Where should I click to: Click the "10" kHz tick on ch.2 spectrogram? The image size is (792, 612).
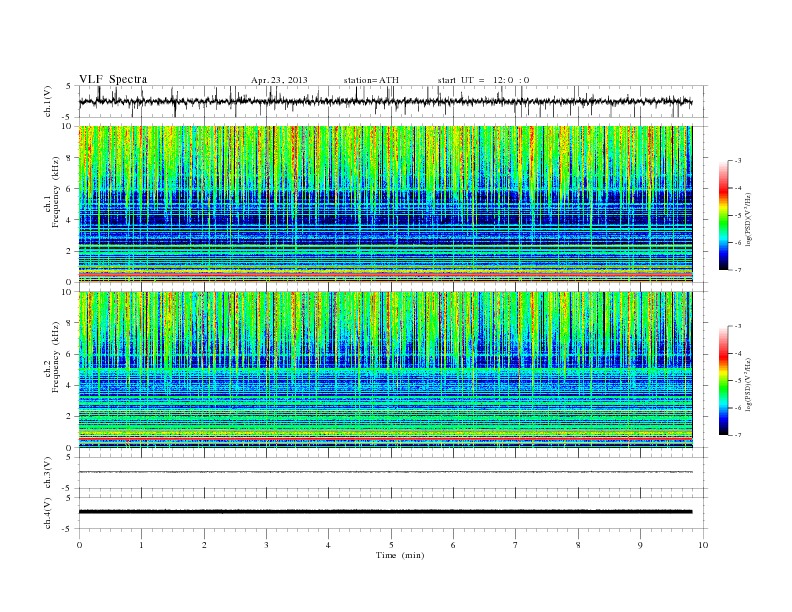pos(69,292)
